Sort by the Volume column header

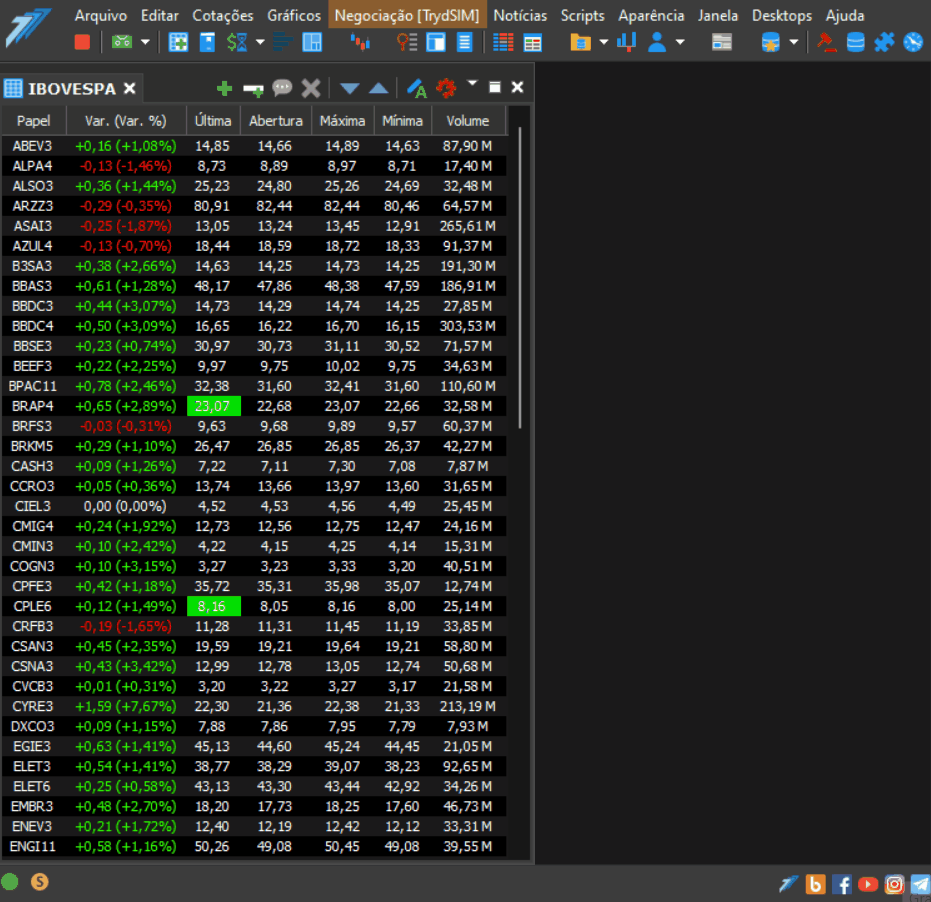click(x=468, y=121)
